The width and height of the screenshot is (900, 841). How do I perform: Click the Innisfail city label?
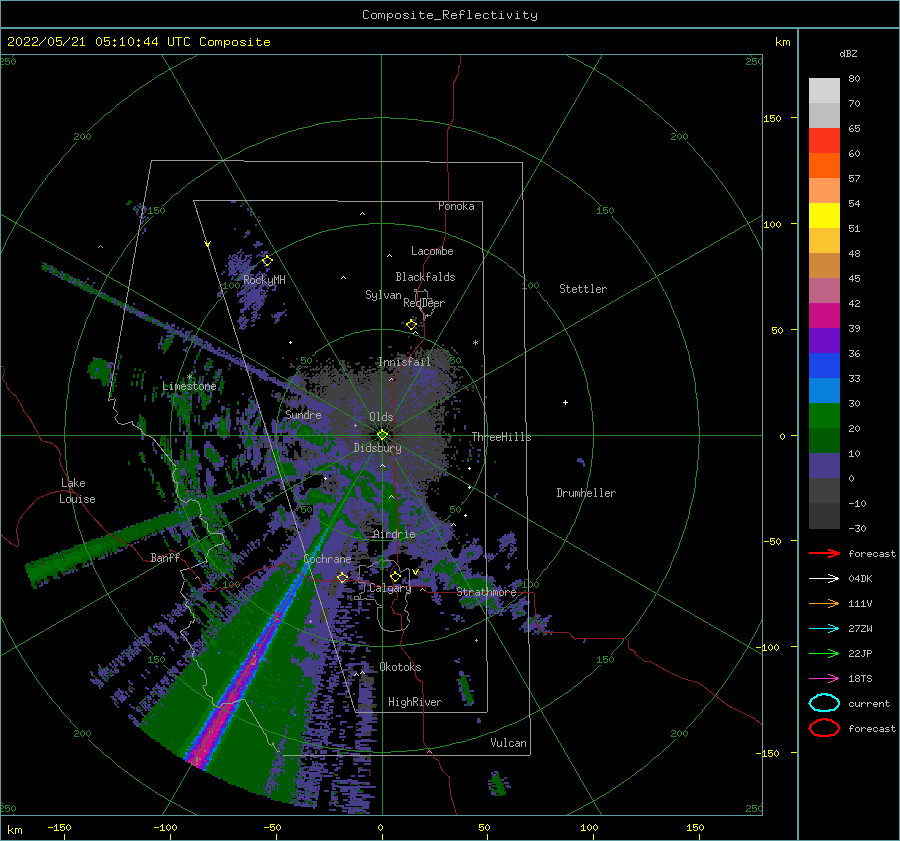404,362
